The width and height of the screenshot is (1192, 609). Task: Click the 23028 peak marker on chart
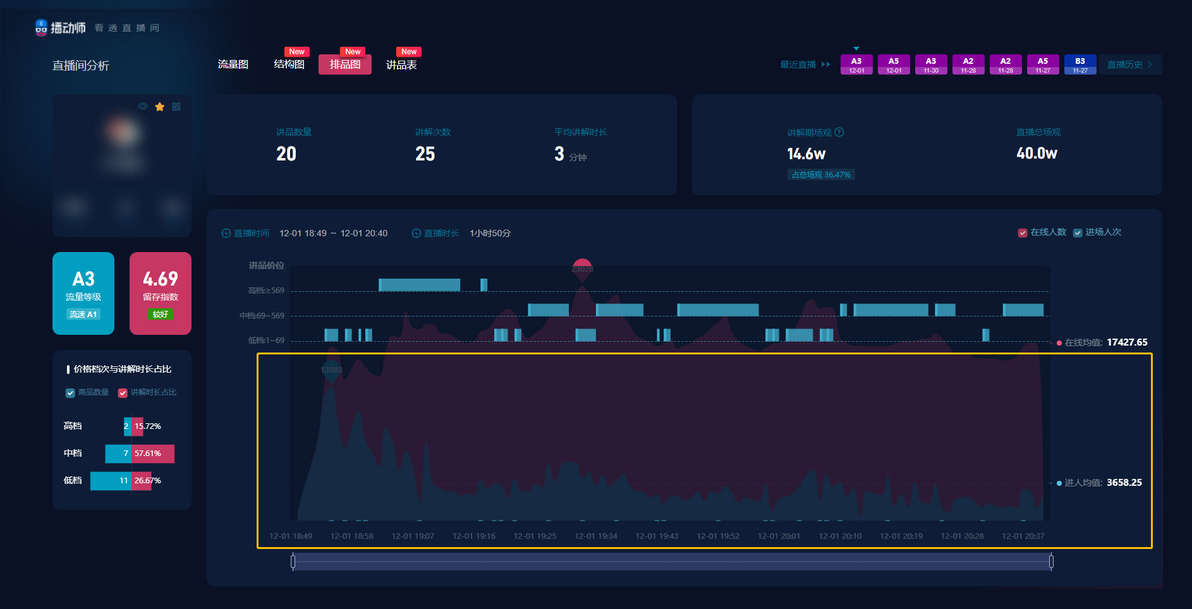click(x=582, y=270)
